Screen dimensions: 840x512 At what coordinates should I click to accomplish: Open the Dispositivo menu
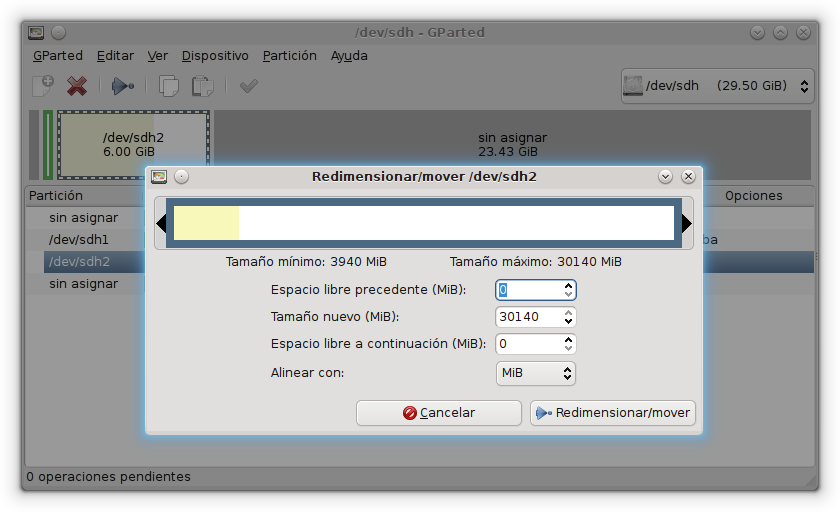pos(215,56)
